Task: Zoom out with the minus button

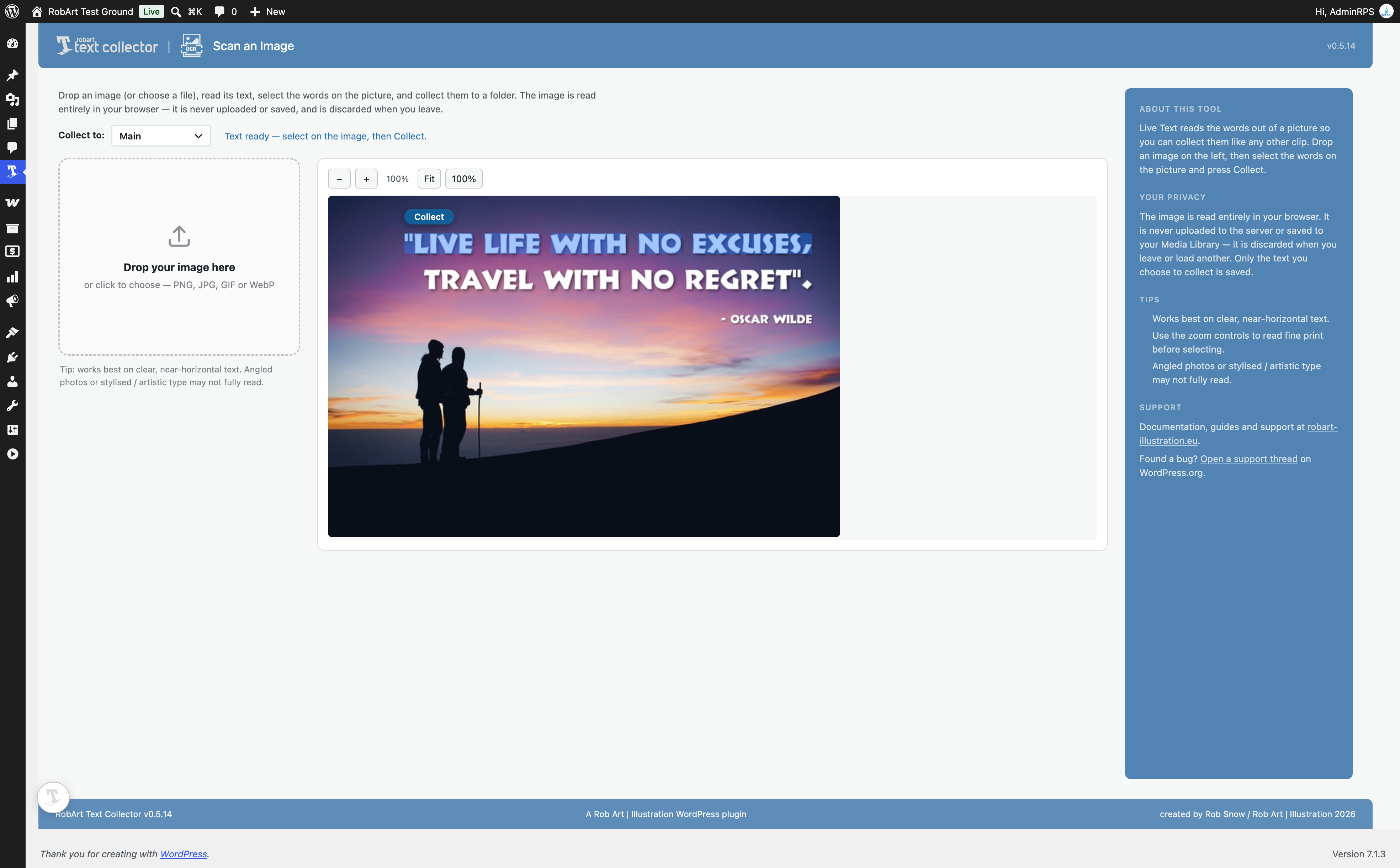Action: click(x=339, y=179)
